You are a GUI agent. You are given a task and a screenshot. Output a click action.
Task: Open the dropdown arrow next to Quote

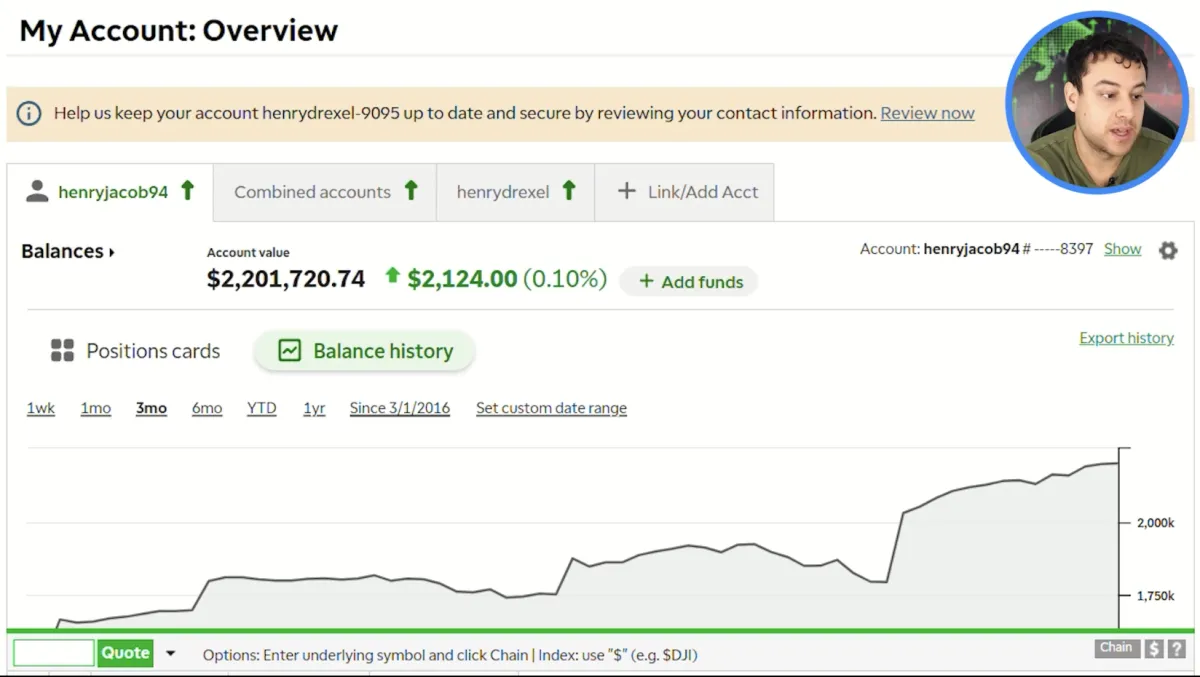coord(170,654)
